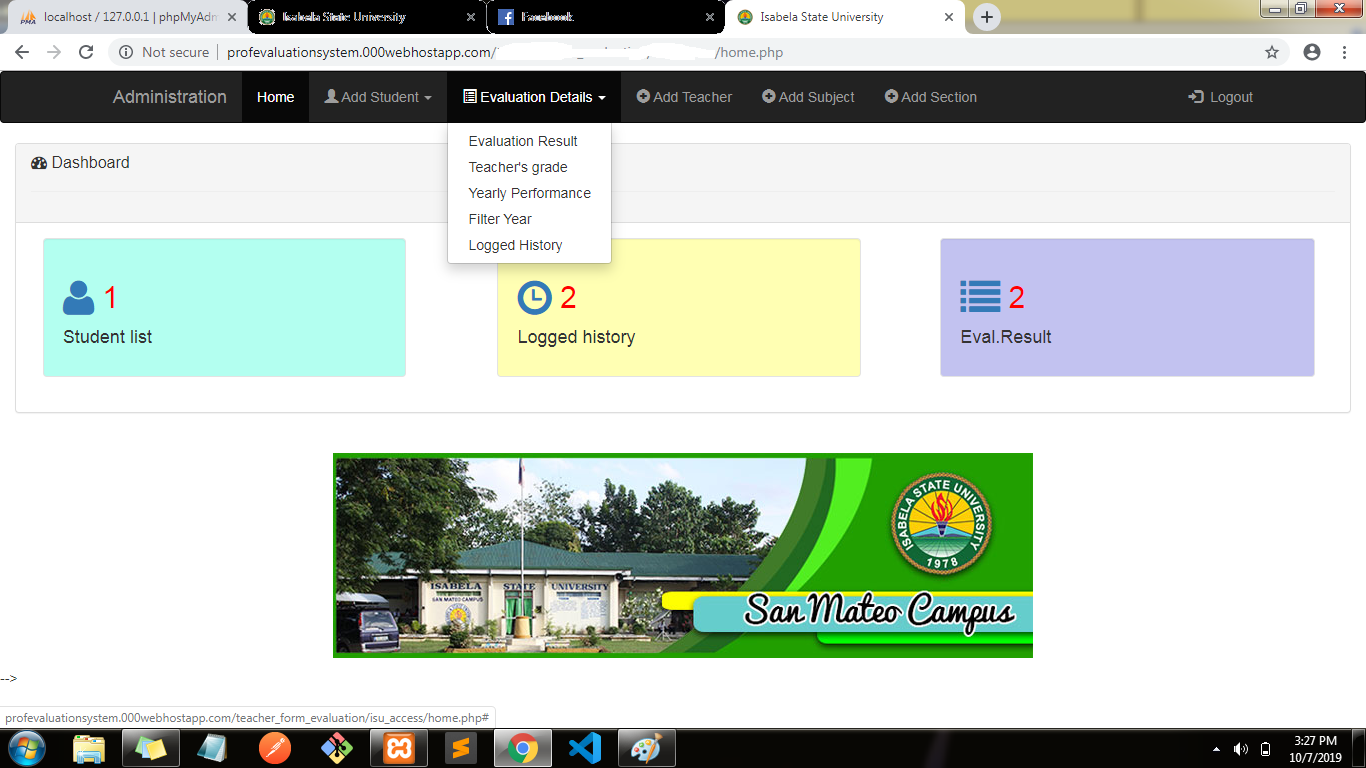Click inside the browser address bar
Viewport: 1366px width, 768px height.
point(600,51)
